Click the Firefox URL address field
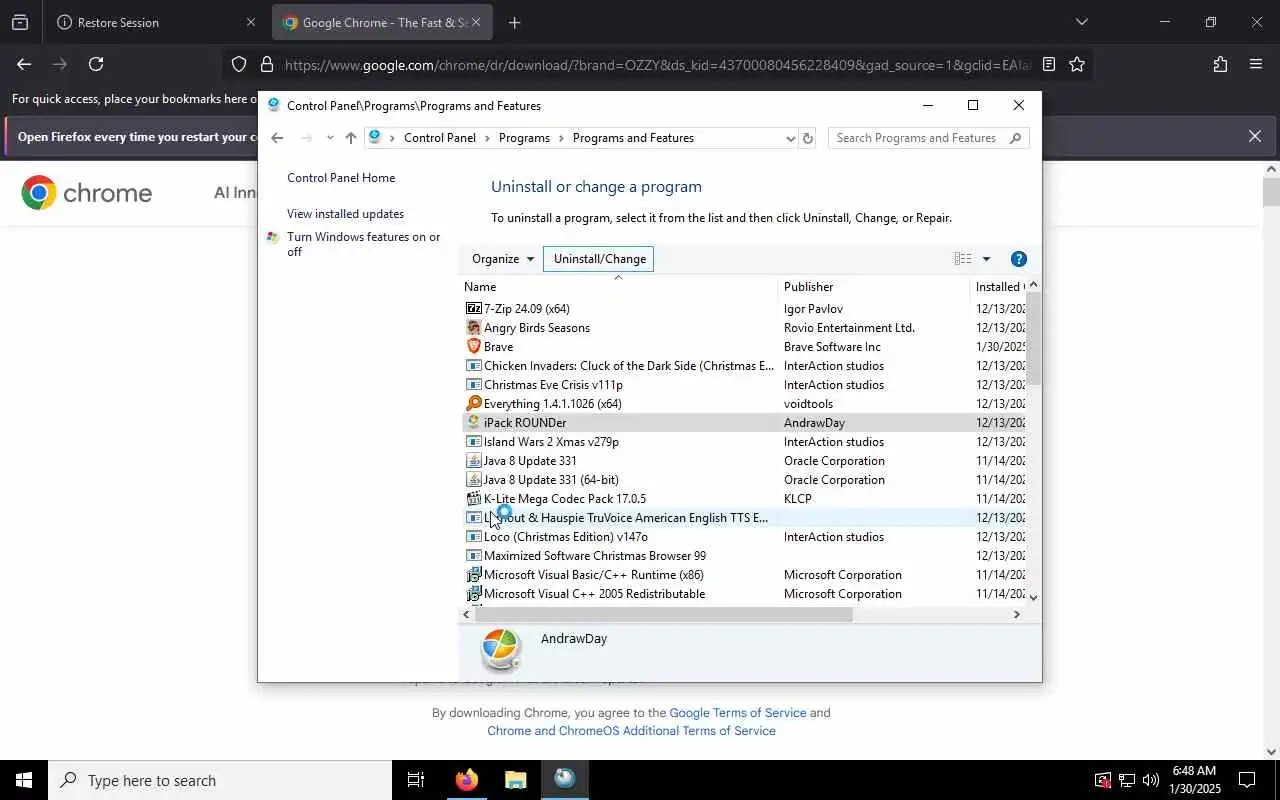Screen dimensions: 1280x800 [x=657, y=65]
